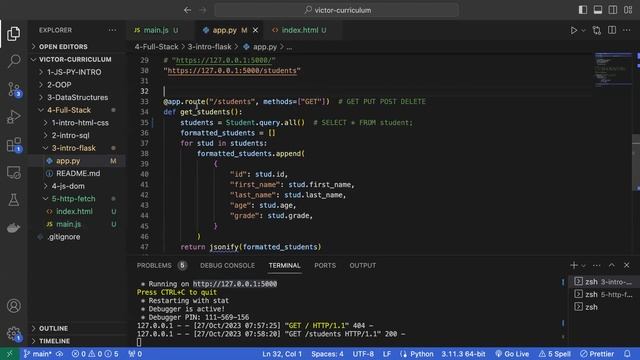Click the Go Live status button

click(512, 354)
